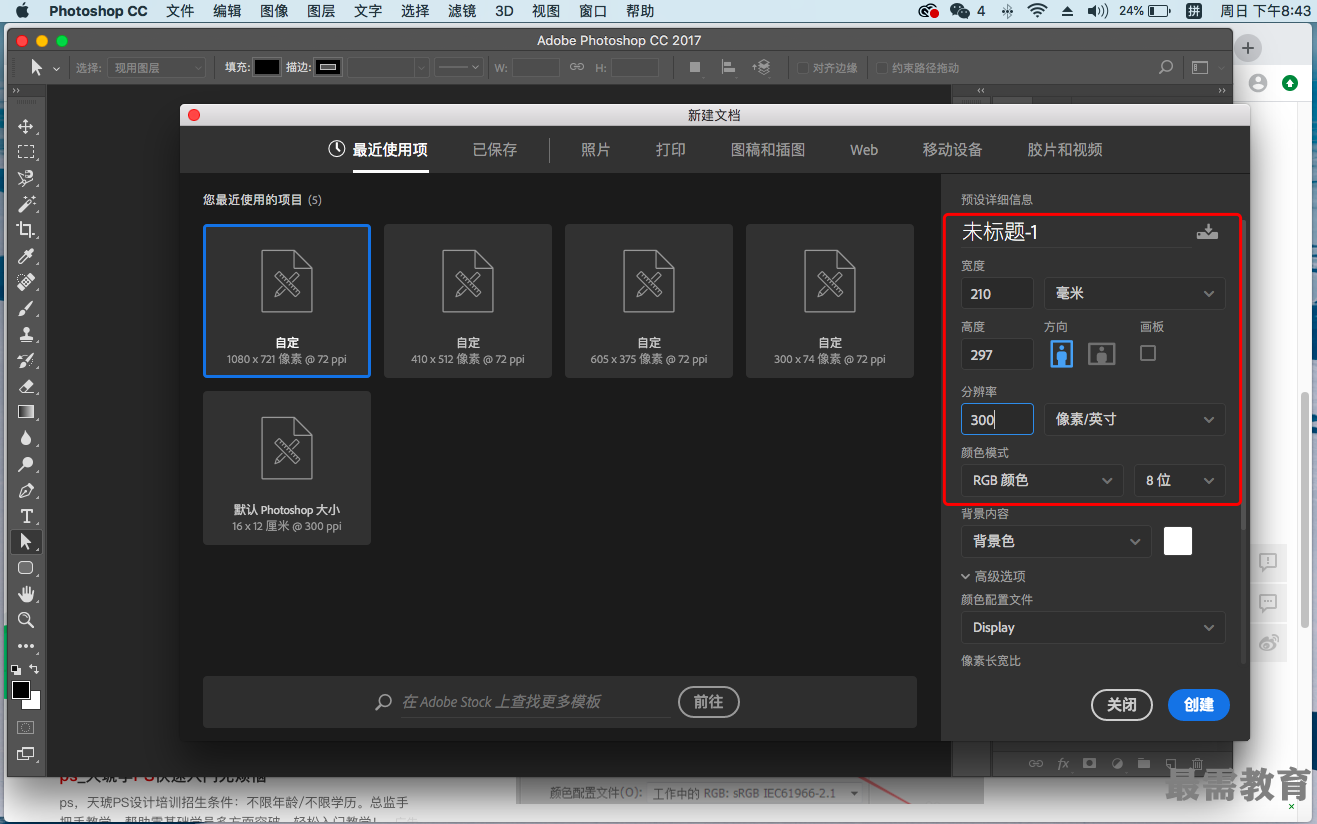Save the document preset icon

coord(1207,232)
